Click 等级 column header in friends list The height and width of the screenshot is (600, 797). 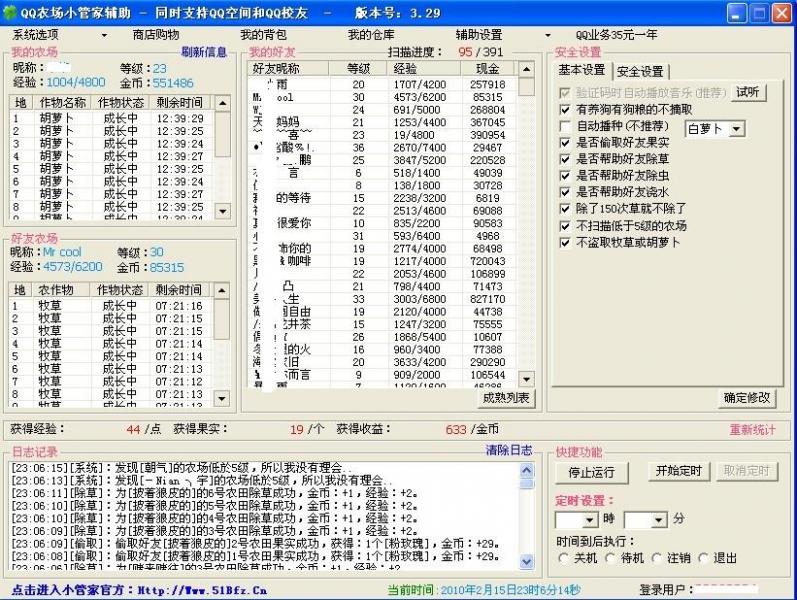tap(358, 69)
